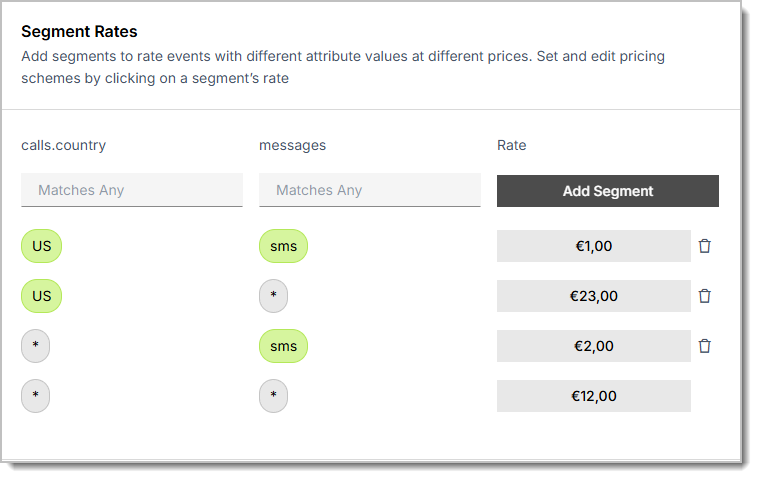Click the sms tag in the third row

pos(283,346)
